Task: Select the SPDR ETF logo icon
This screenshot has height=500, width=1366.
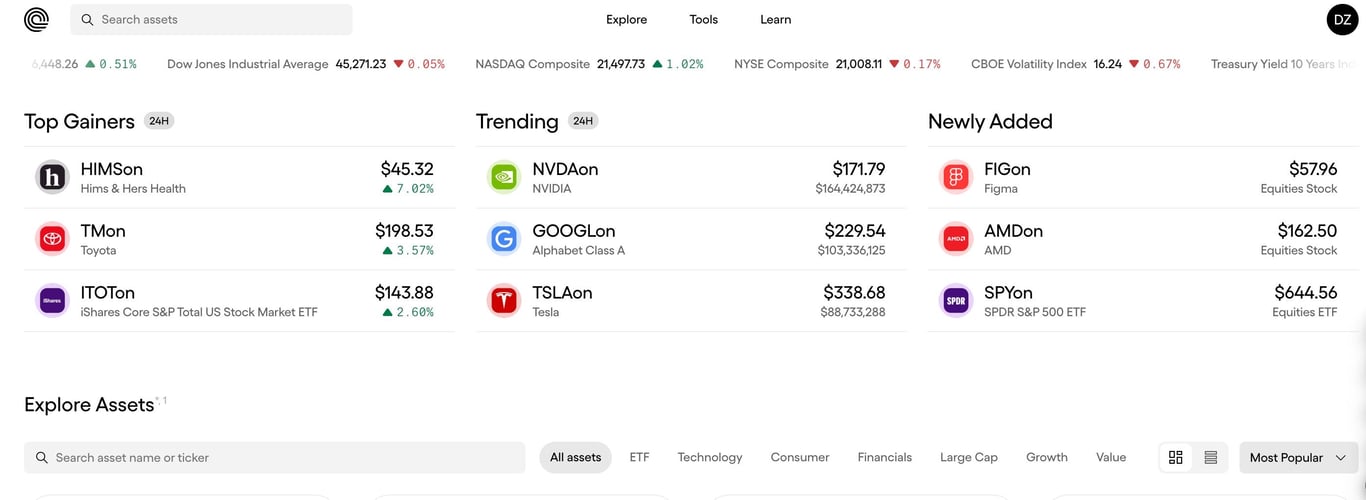Action: click(x=956, y=301)
